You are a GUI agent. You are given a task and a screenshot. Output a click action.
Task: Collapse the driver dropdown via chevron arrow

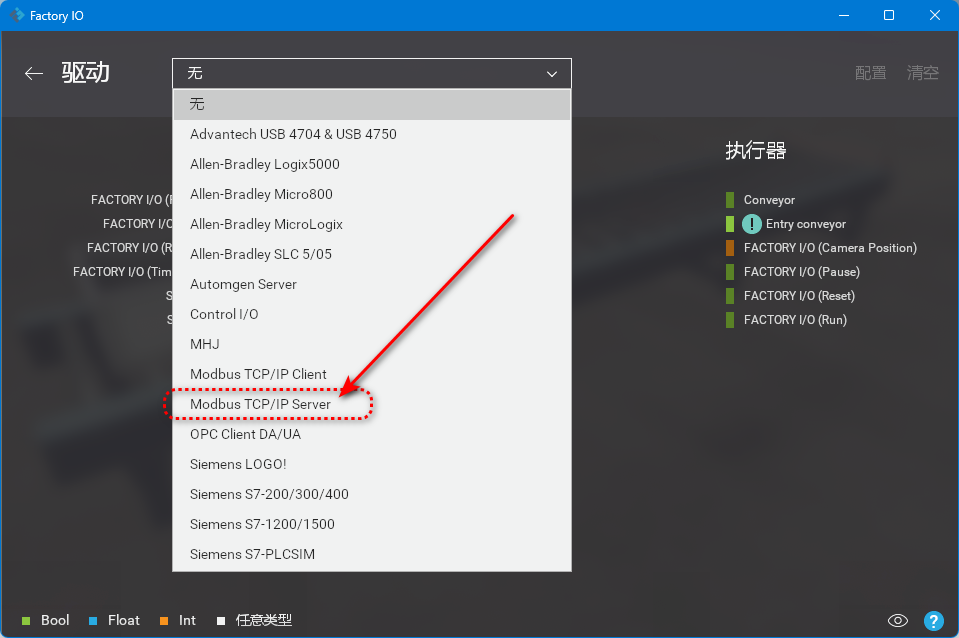pos(551,74)
